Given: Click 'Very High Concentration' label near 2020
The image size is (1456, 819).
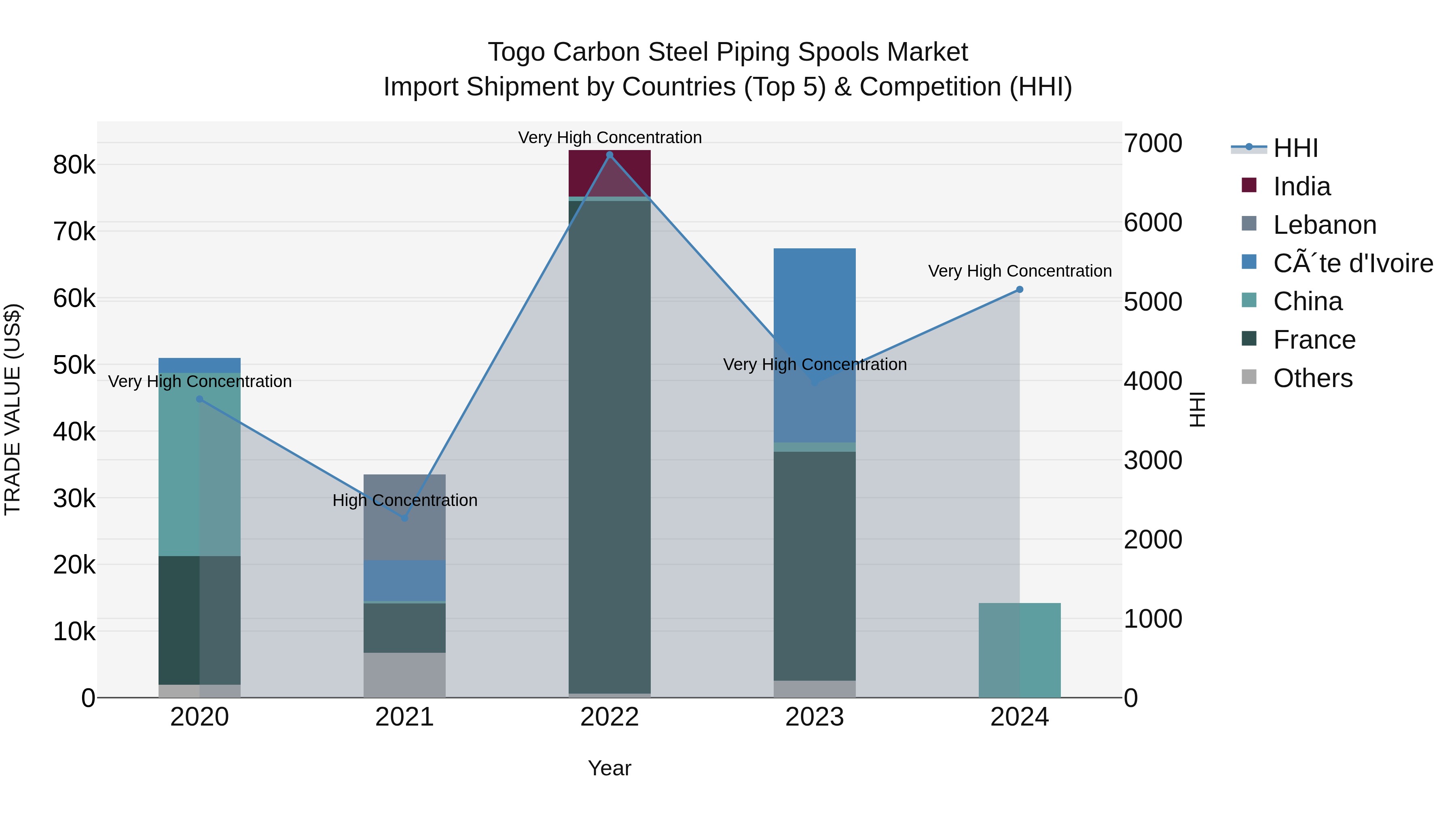Looking at the screenshot, I should (200, 381).
